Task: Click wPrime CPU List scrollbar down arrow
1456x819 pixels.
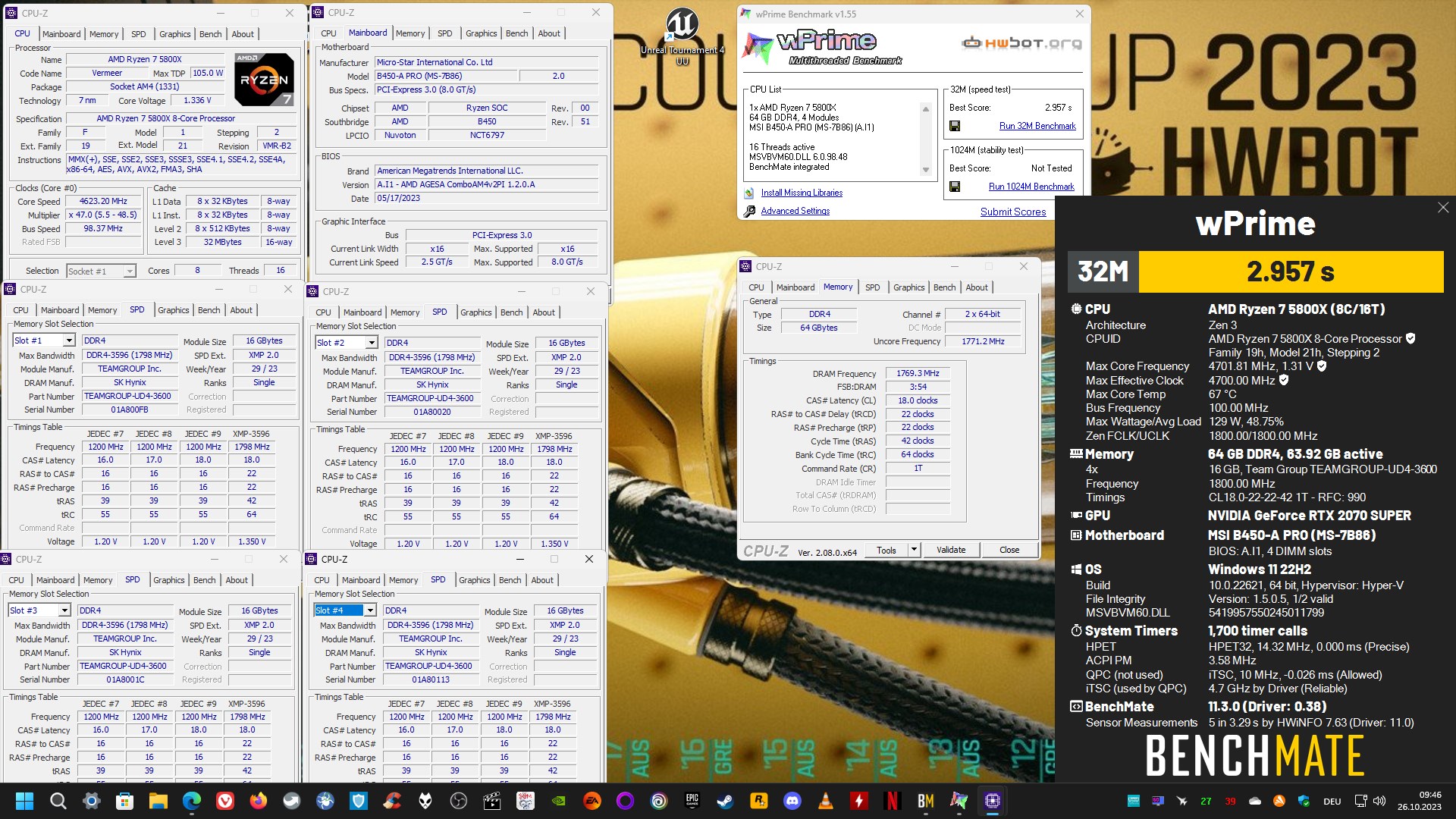Action: [x=925, y=170]
